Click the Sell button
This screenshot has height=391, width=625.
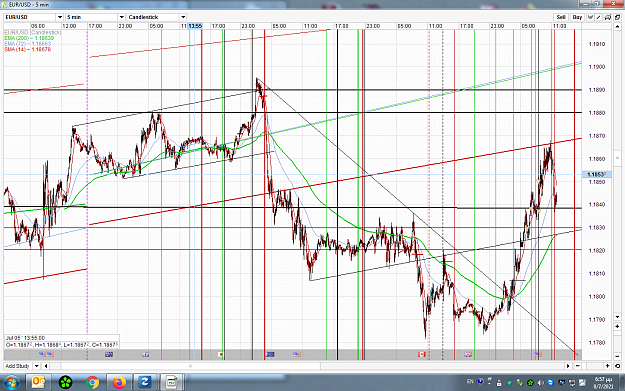point(561,17)
